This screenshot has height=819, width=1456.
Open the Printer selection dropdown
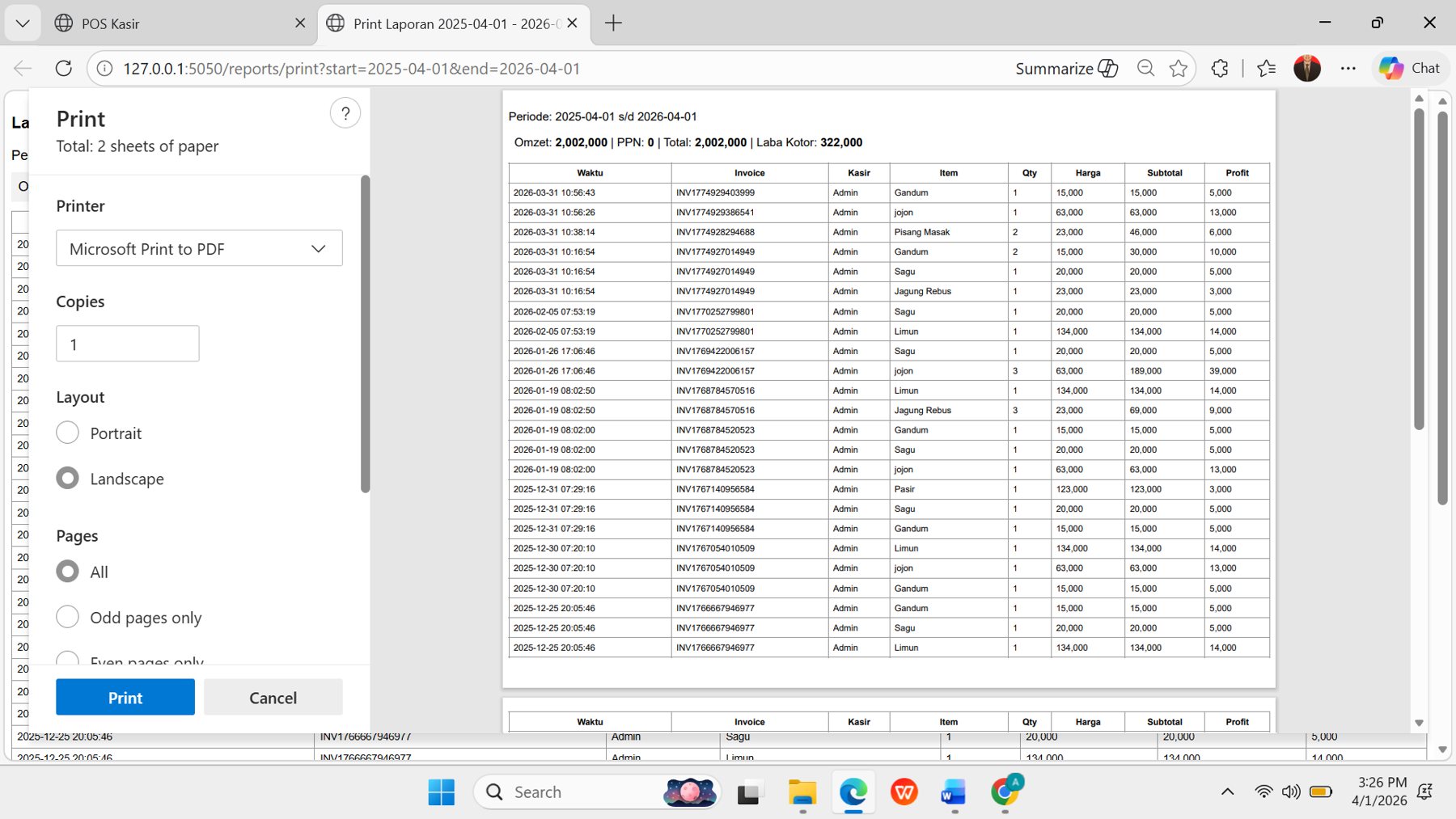199,248
